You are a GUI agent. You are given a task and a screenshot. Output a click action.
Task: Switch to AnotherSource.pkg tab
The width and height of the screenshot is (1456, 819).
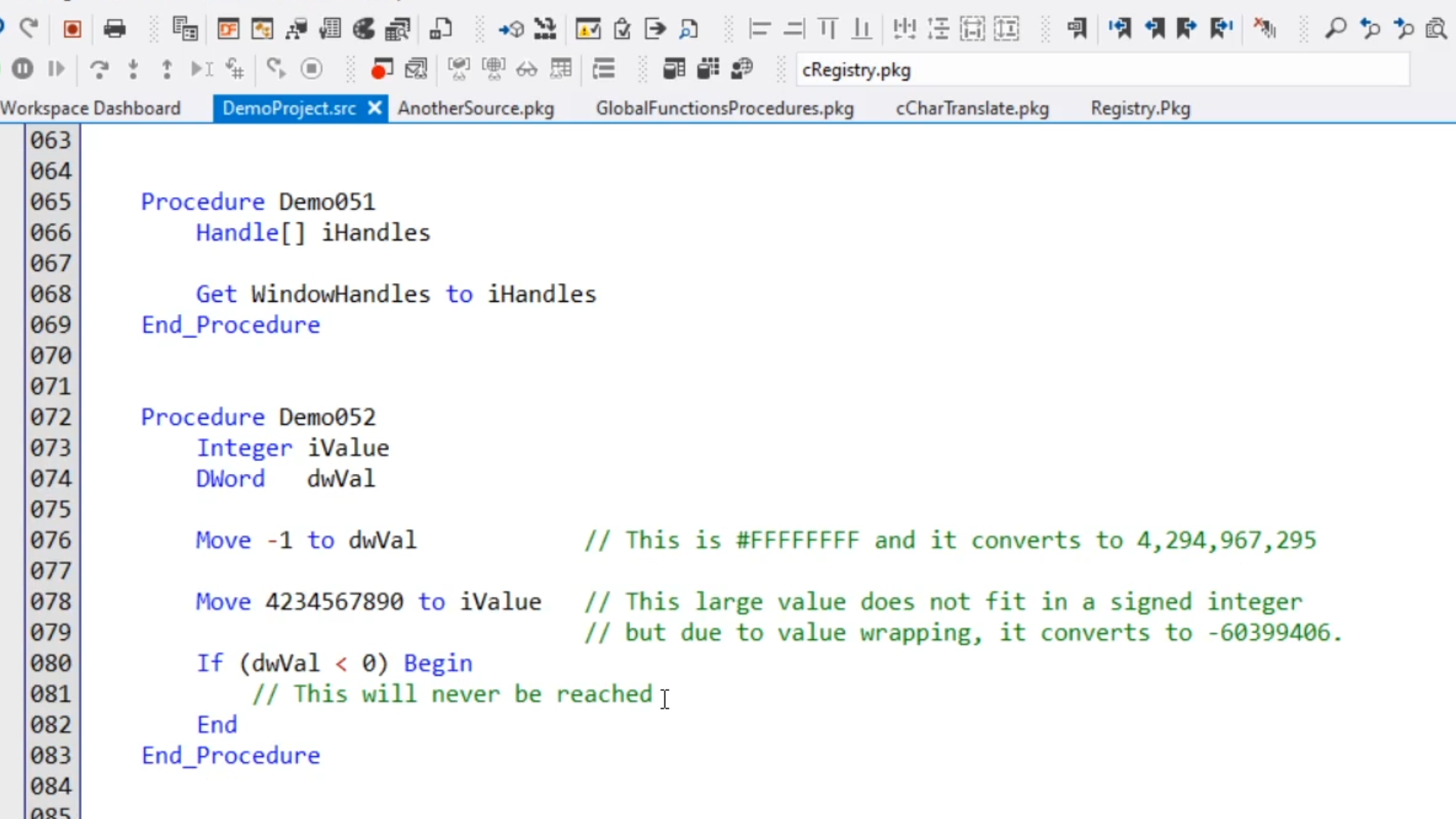[475, 108]
